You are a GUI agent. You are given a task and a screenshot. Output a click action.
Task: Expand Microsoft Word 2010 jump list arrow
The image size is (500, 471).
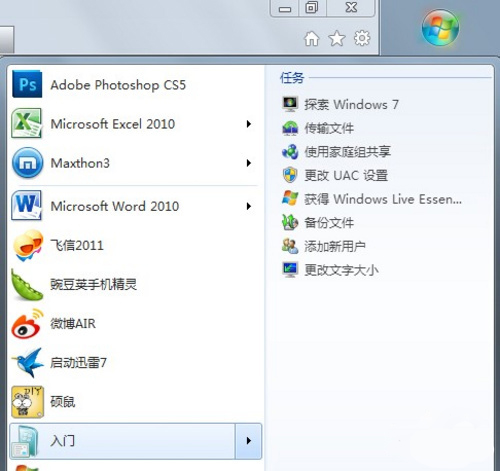pyautogui.click(x=249, y=206)
